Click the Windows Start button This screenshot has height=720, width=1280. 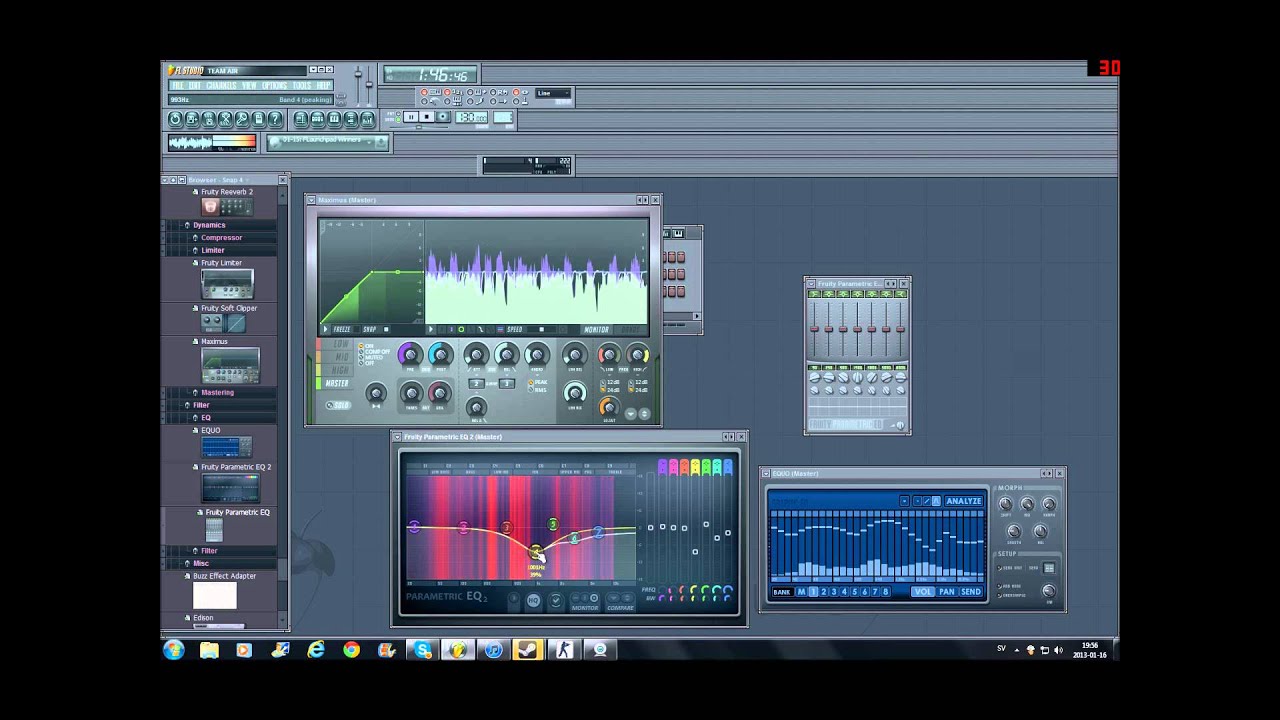[174, 650]
